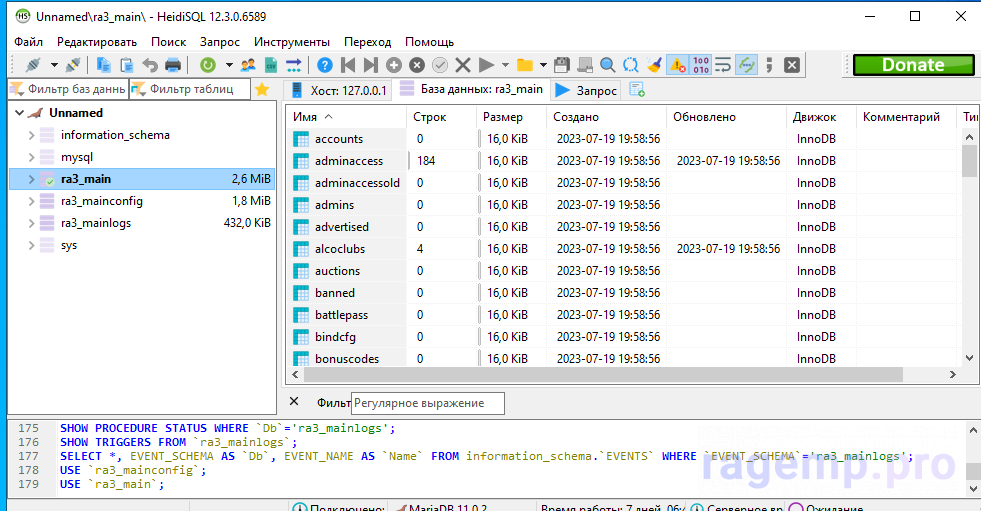Image resolution: width=981 pixels, height=511 pixels.
Task: Open the folder icon dropdown arrow
Action: pos(543,65)
